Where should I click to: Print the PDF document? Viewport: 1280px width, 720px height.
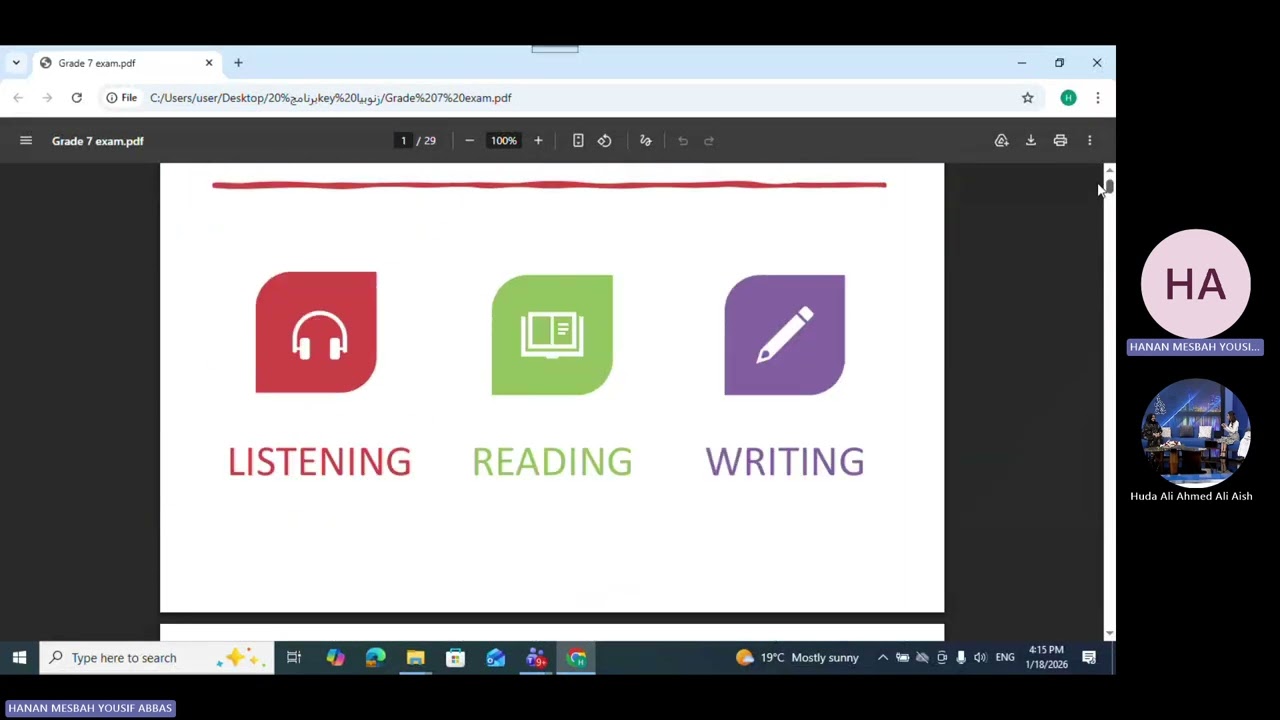1060,141
